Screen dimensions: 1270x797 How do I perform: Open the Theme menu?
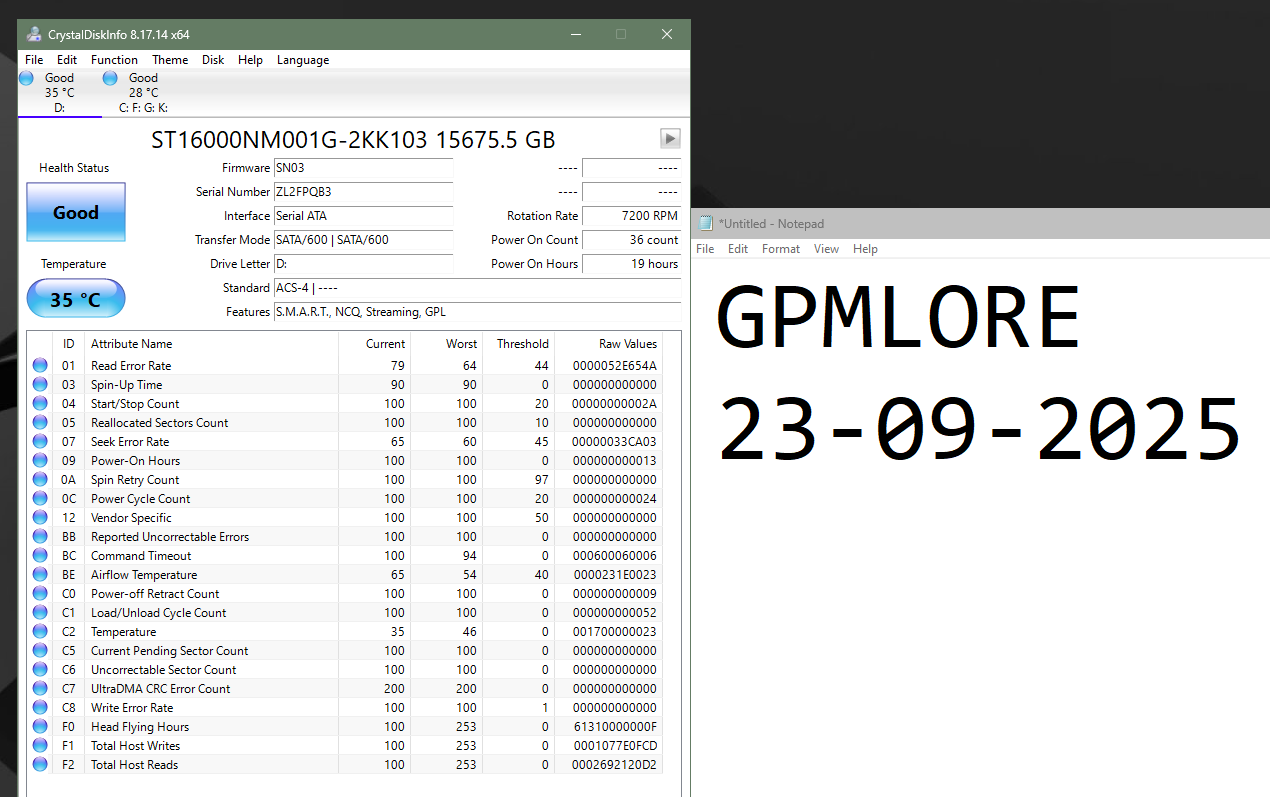170,60
